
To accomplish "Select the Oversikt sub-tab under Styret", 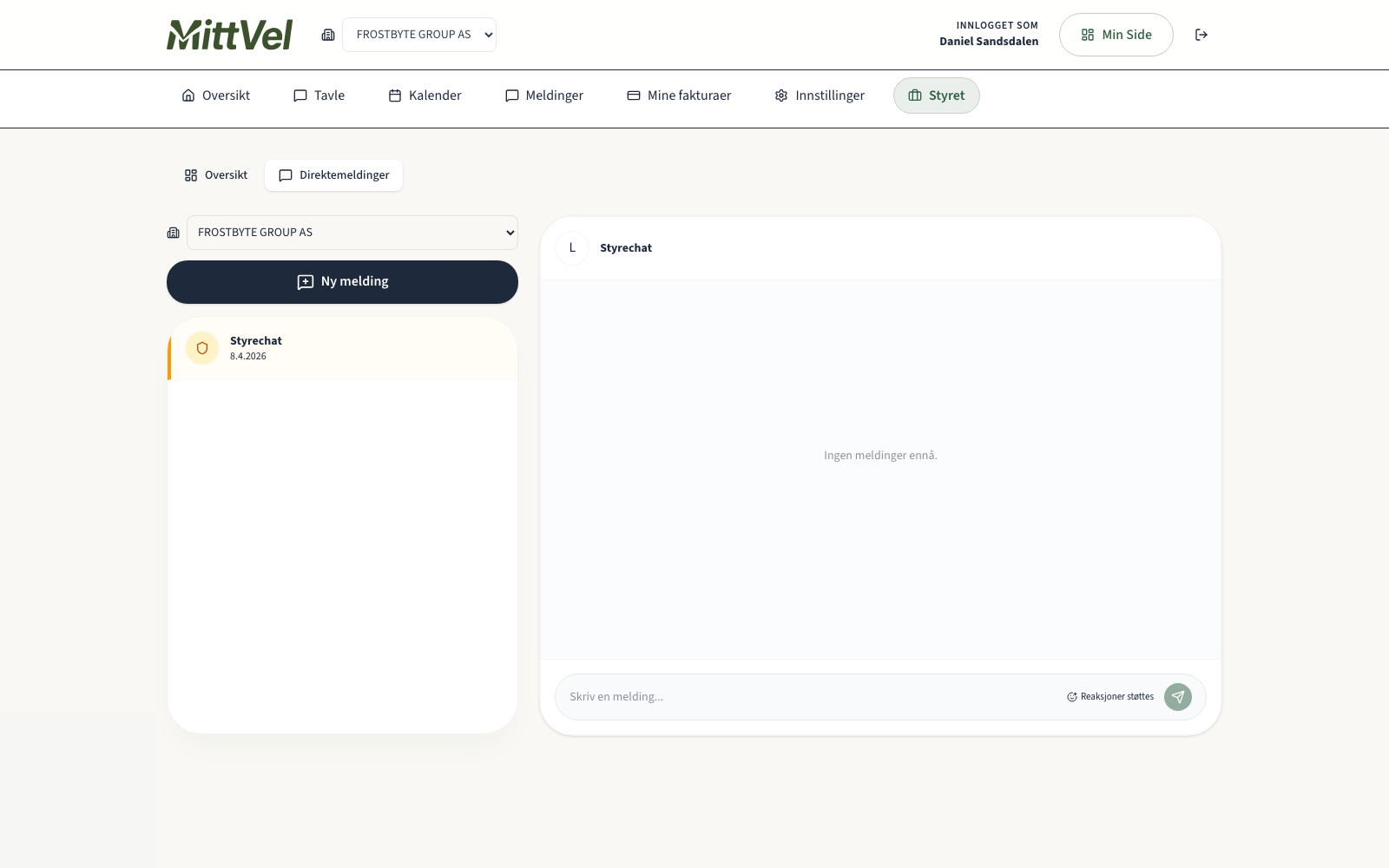I will coord(216,175).
